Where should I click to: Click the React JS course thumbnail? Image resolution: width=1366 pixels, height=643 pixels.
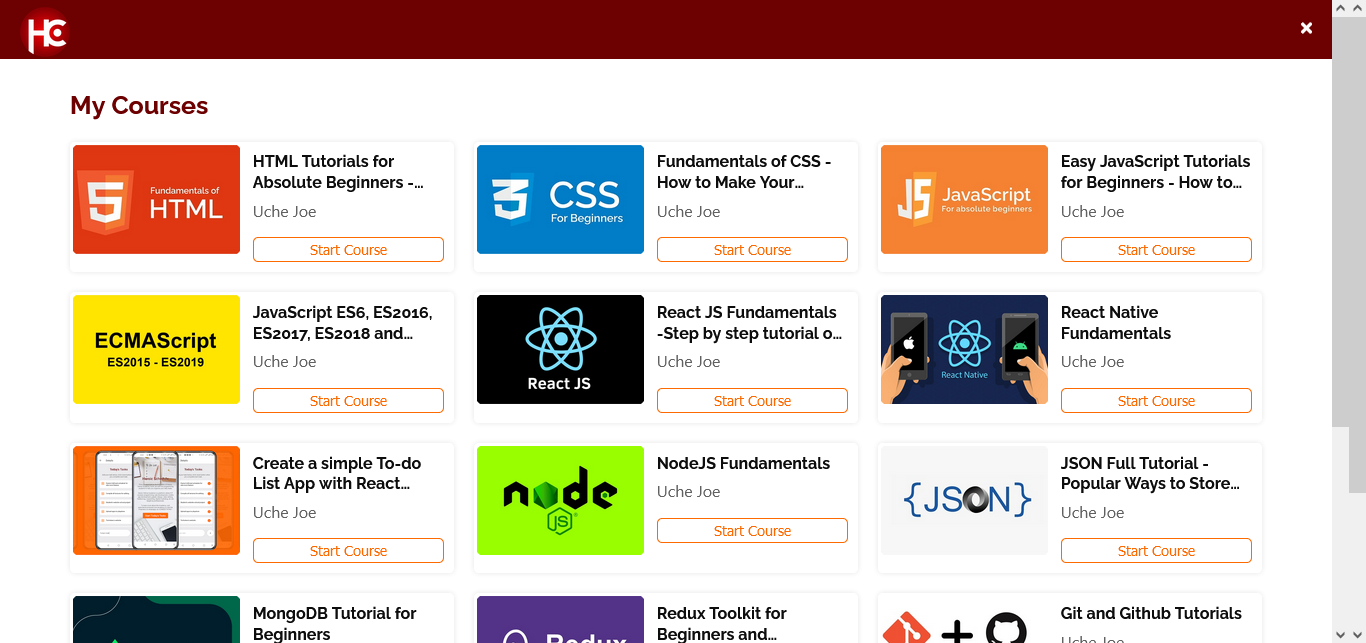[x=560, y=349]
